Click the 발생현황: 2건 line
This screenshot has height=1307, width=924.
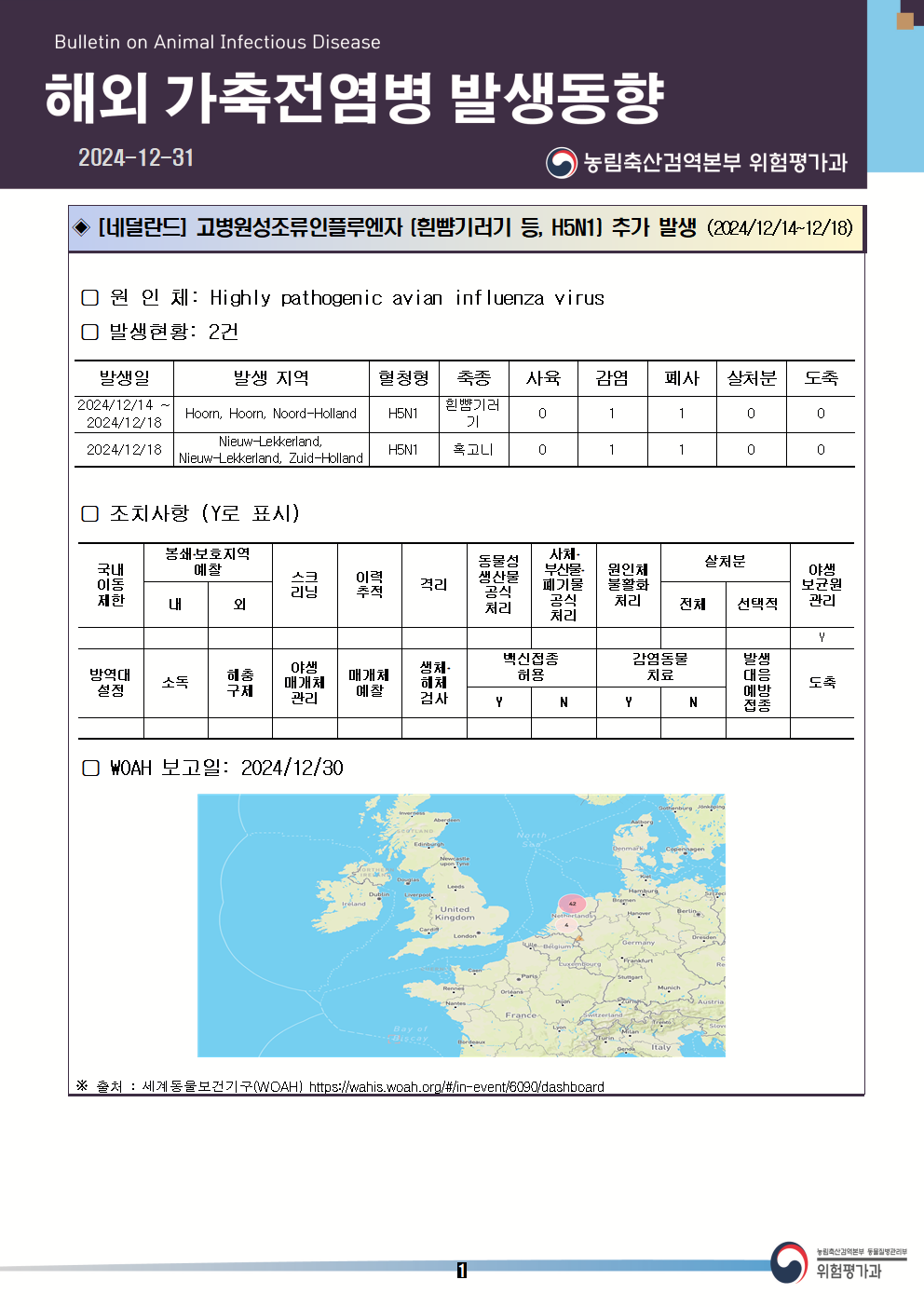click(x=174, y=332)
